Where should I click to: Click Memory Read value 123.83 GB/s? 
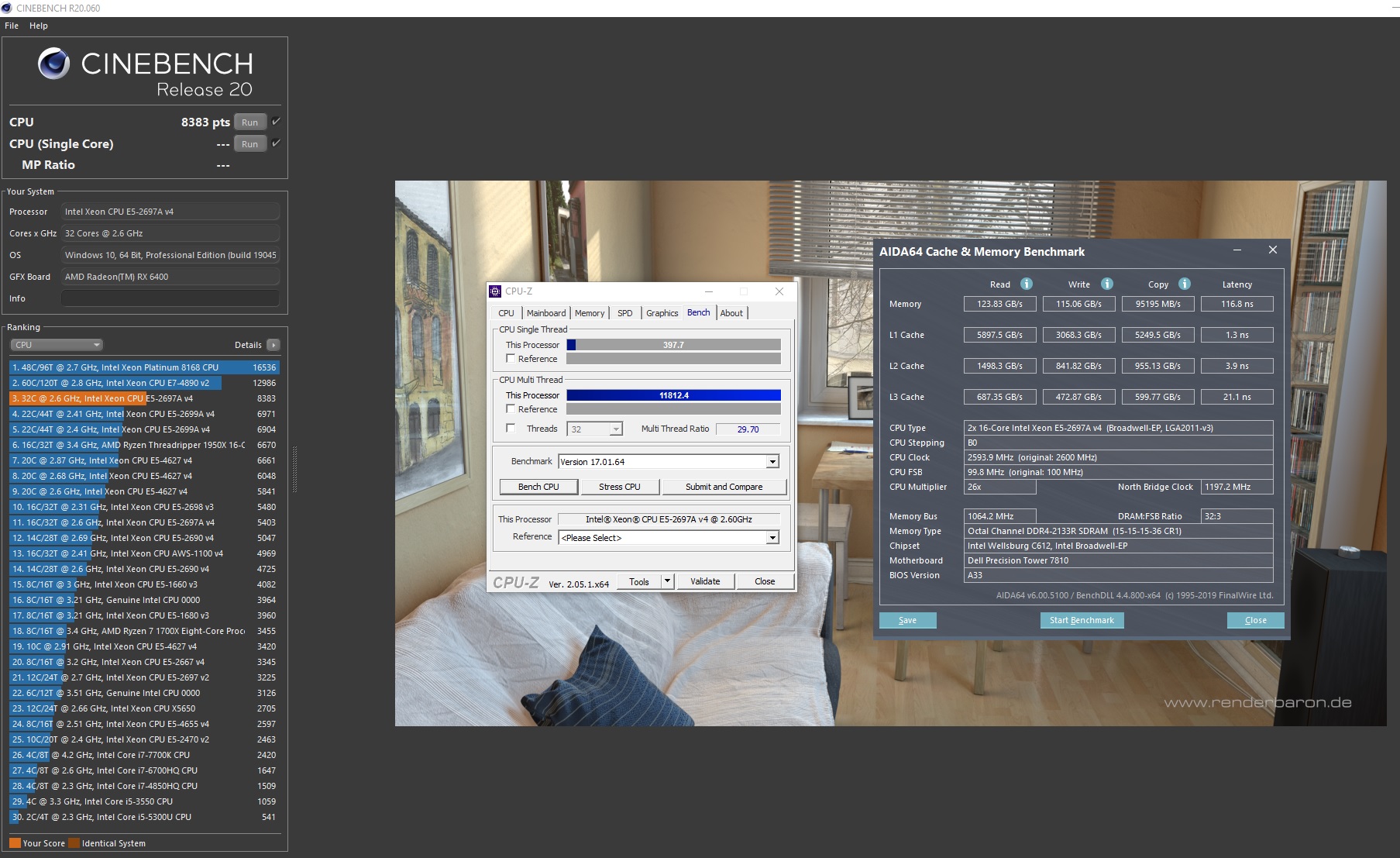coord(999,304)
